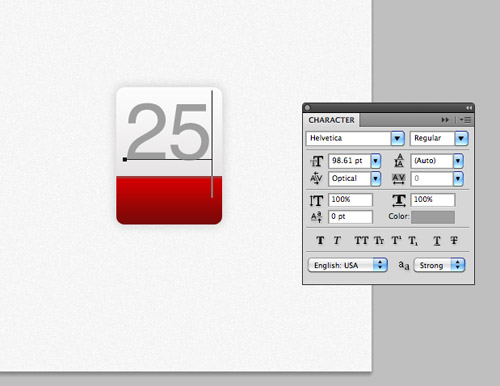The height and width of the screenshot is (386, 500).
Task: Click the tracking AV icon
Action: pos(399,179)
